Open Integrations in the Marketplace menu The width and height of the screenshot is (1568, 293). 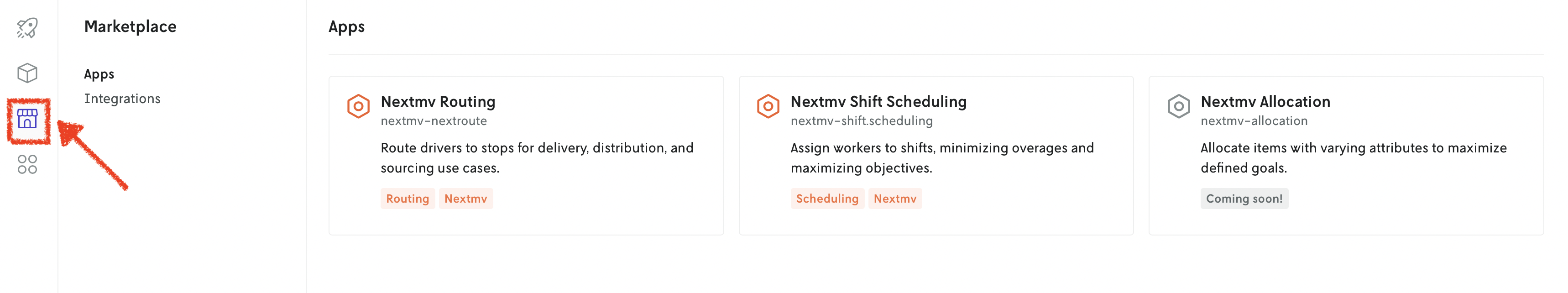tap(122, 99)
